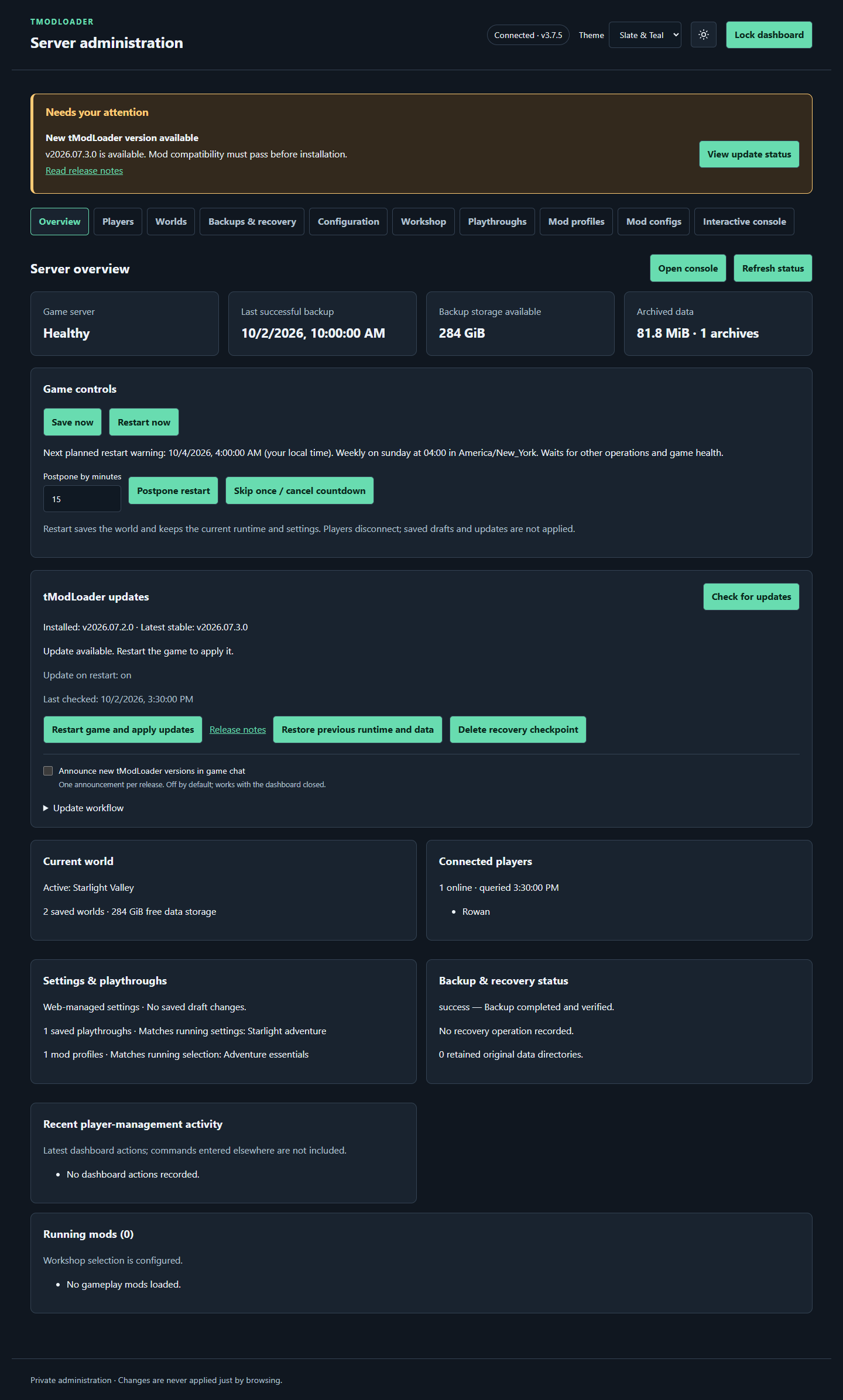Click the last backup time '10/2/2026, 10:00:00 AM'

pyautogui.click(x=313, y=333)
